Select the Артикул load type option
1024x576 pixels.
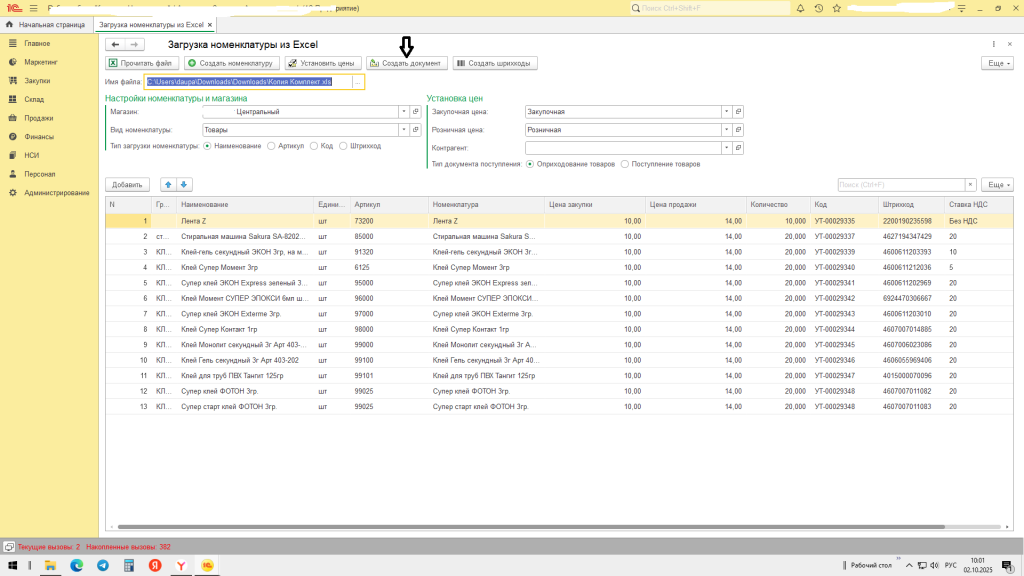(x=273, y=145)
